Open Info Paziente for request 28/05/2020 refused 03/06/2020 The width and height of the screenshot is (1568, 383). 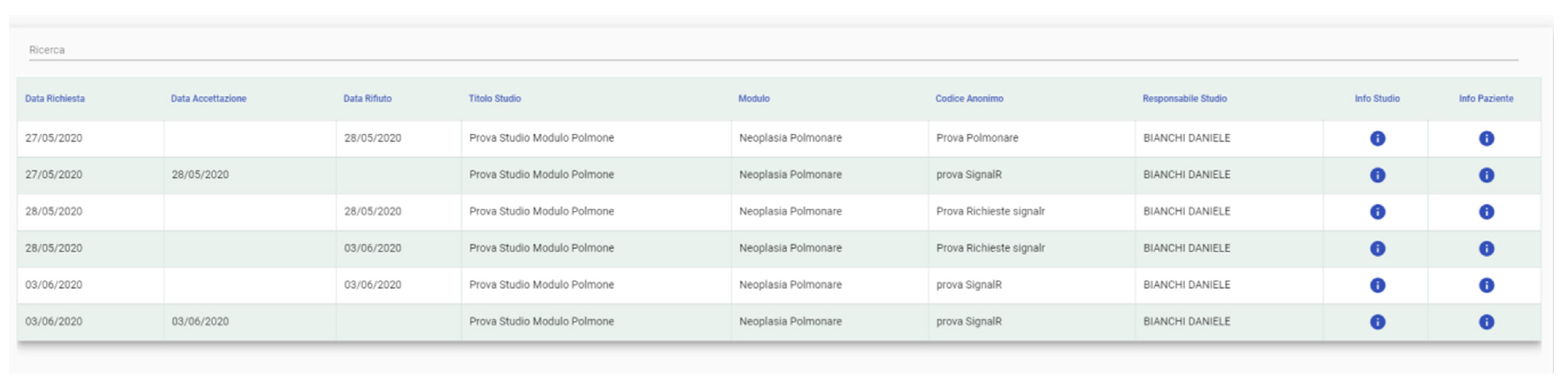(x=1486, y=249)
